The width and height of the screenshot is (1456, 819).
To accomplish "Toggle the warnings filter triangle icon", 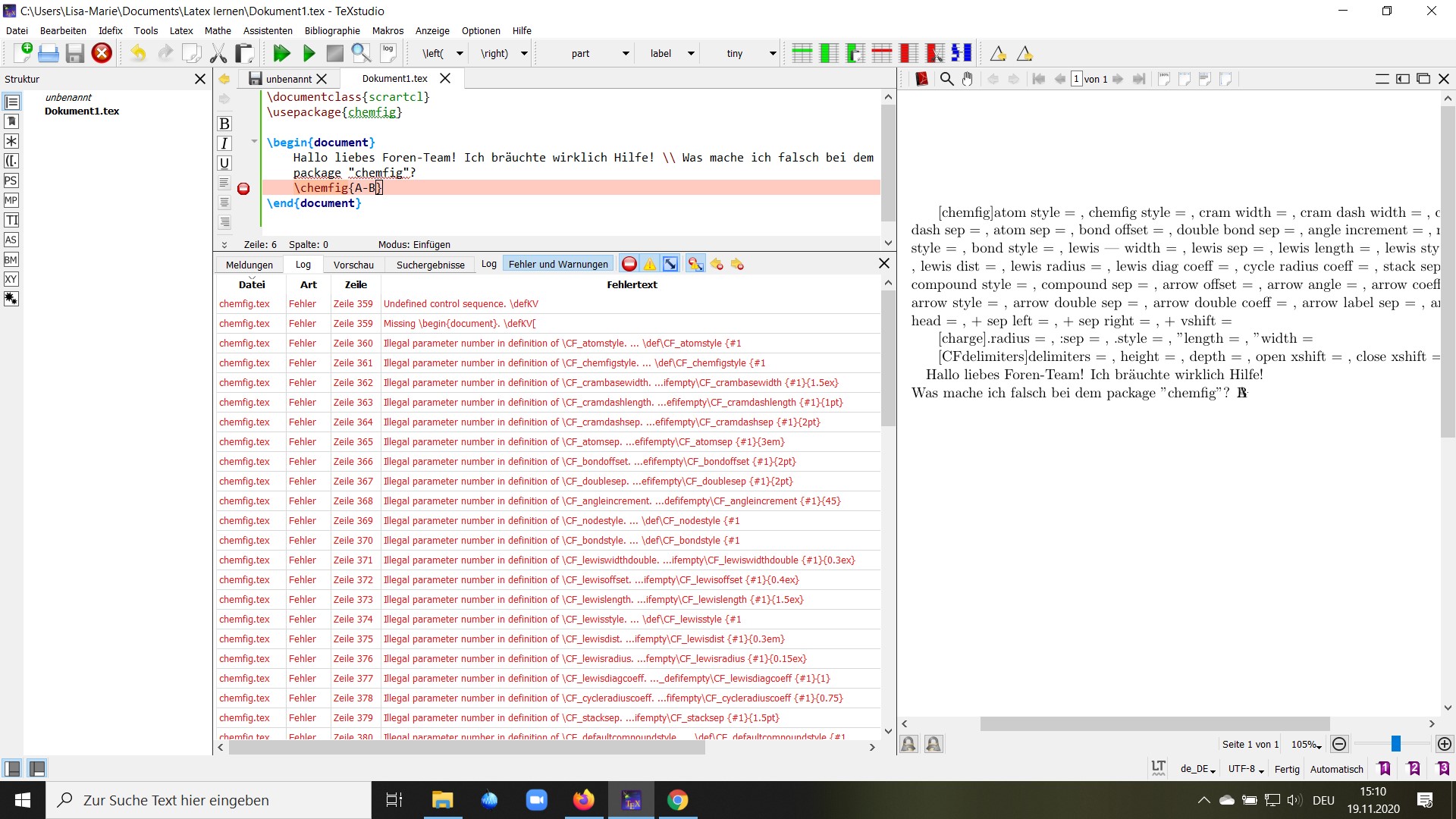I will [x=650, y=264].
